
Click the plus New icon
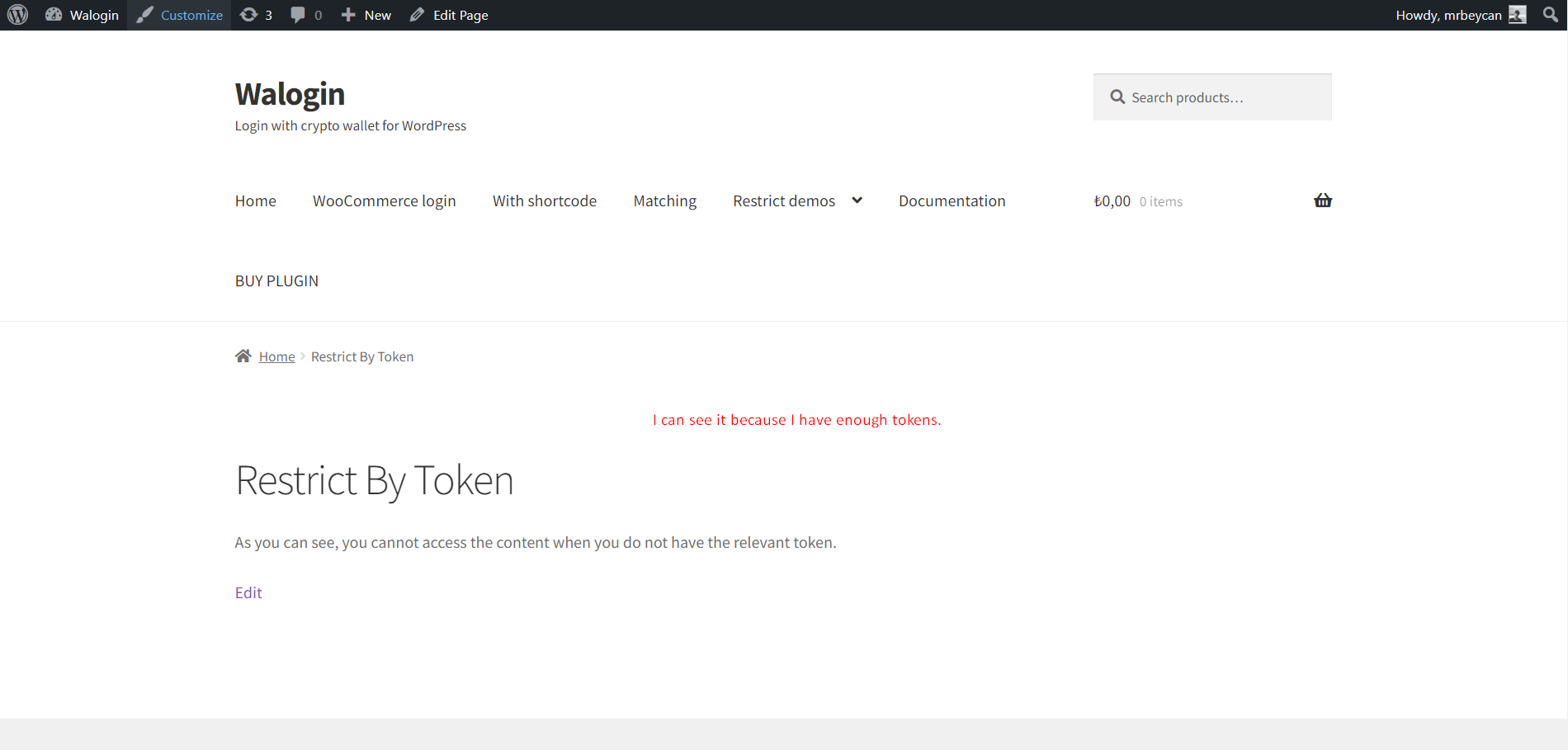(x=348, y=15)
